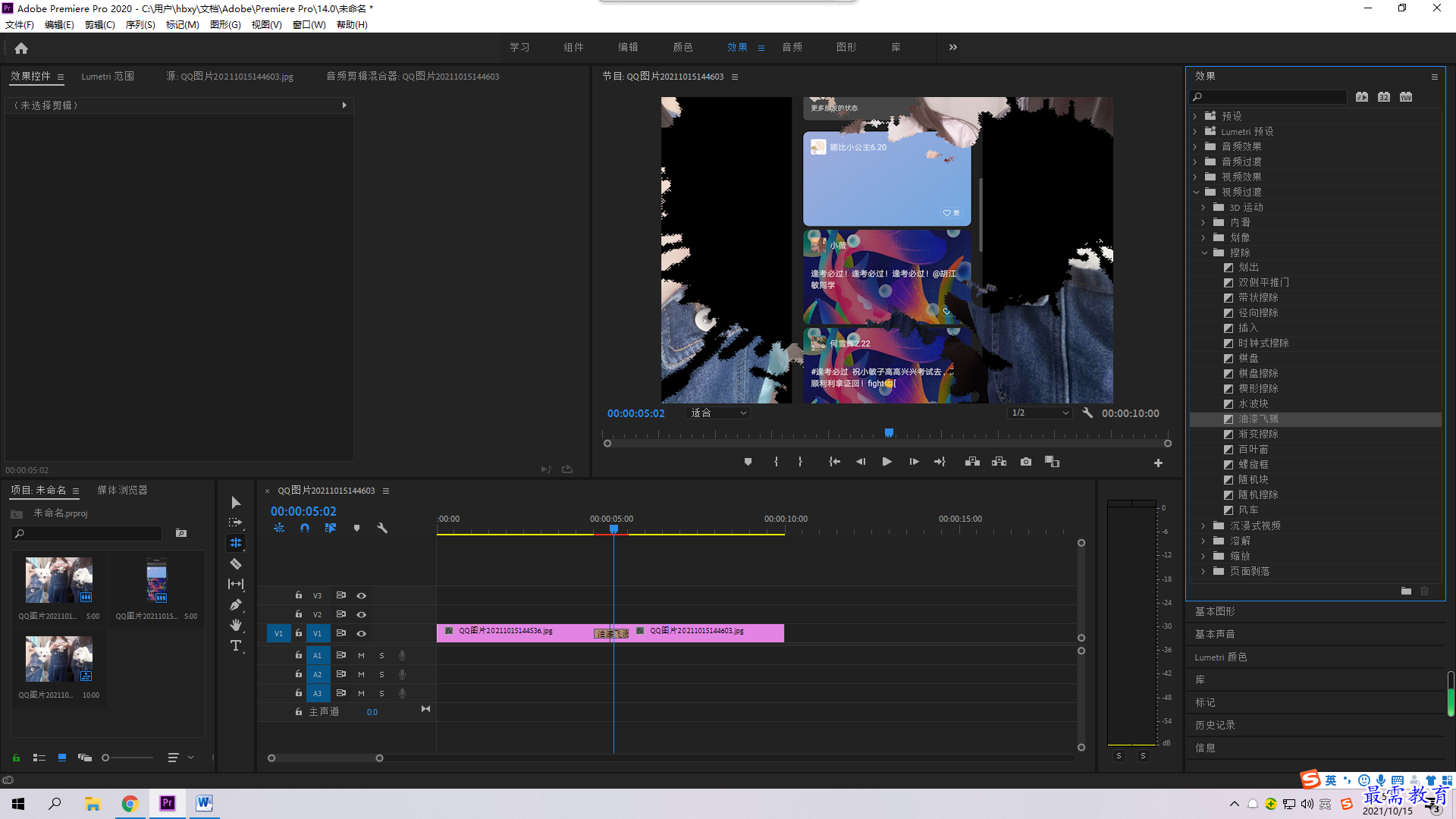Expand the 预设 effects folder
This screenshot has width=1456, height=819.
pos(1195,116)
